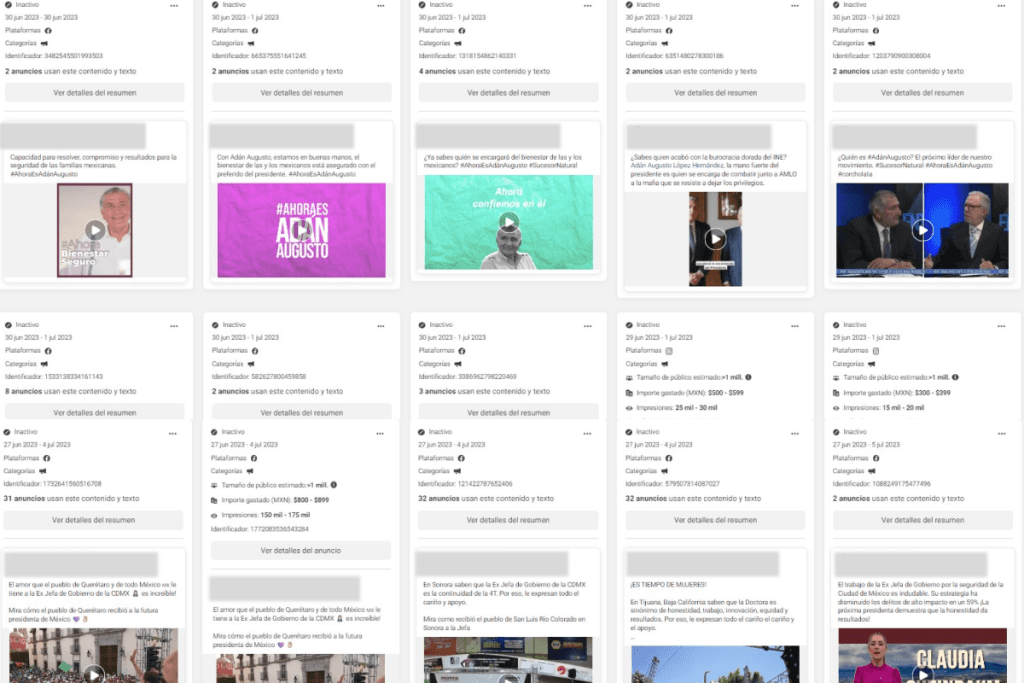Image resolution: width=1024 pixels, height=683 pixels.
Task: Play the pink #AhoraEsAdánAugusto video
Action: pyautogui.click(x=301, y=230)
